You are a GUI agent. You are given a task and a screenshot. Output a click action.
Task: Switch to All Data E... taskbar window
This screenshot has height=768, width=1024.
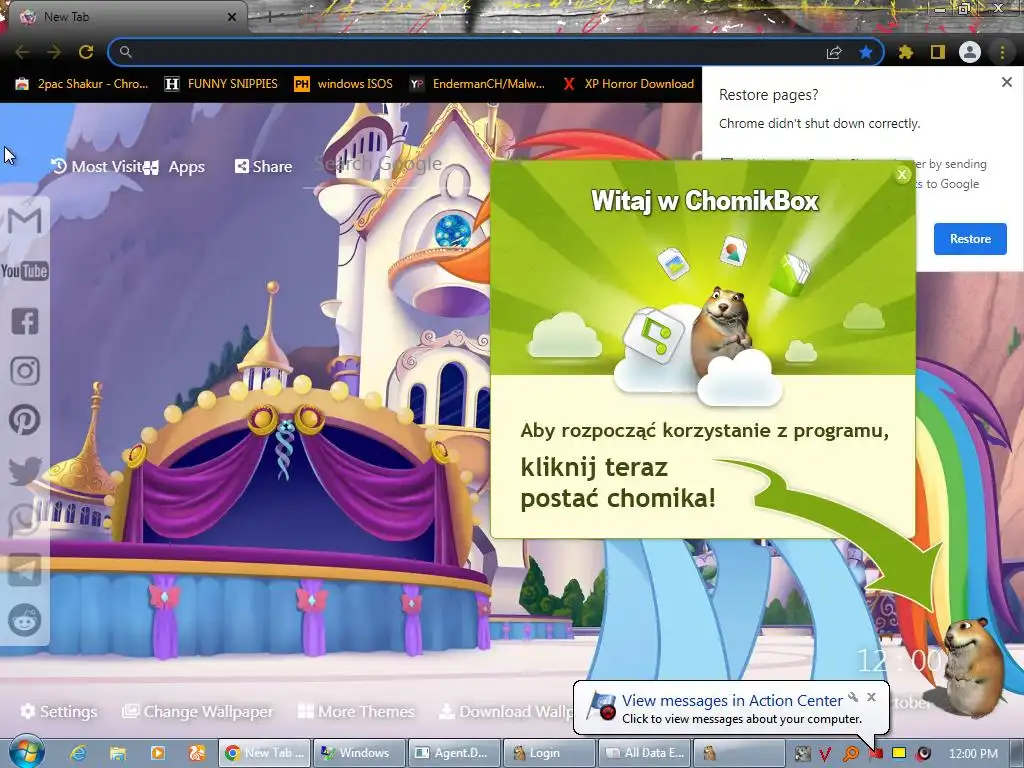[x=645, y=753]
